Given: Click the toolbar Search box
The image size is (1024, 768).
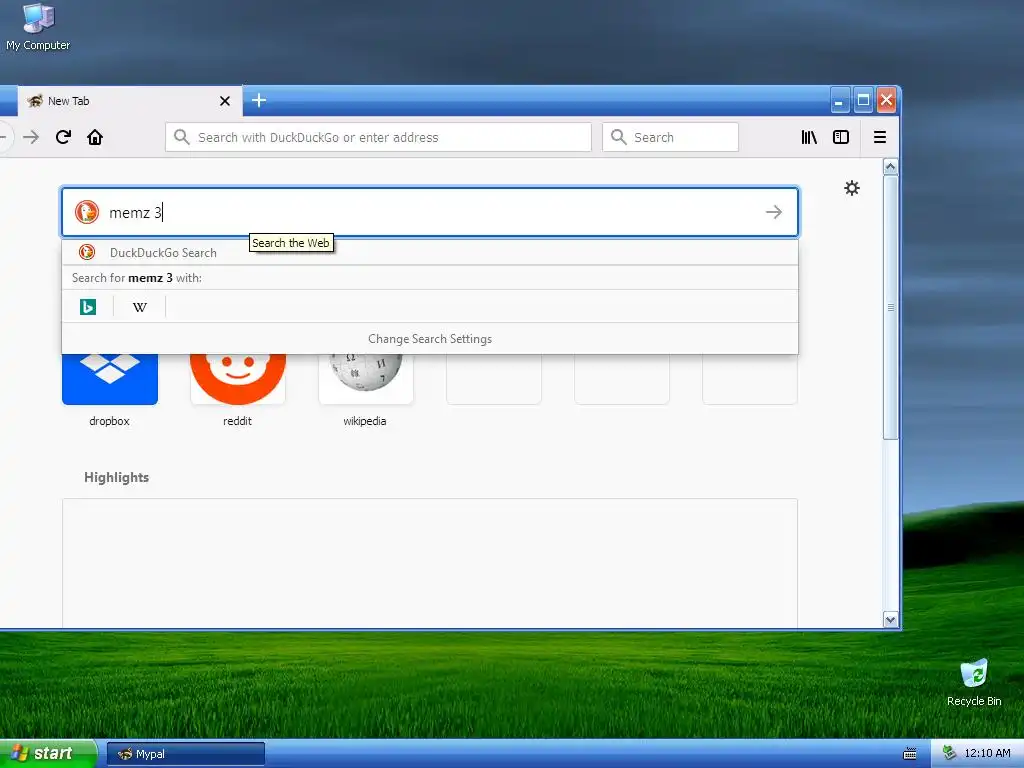Looking at the screenshot, I should point(670,137).
